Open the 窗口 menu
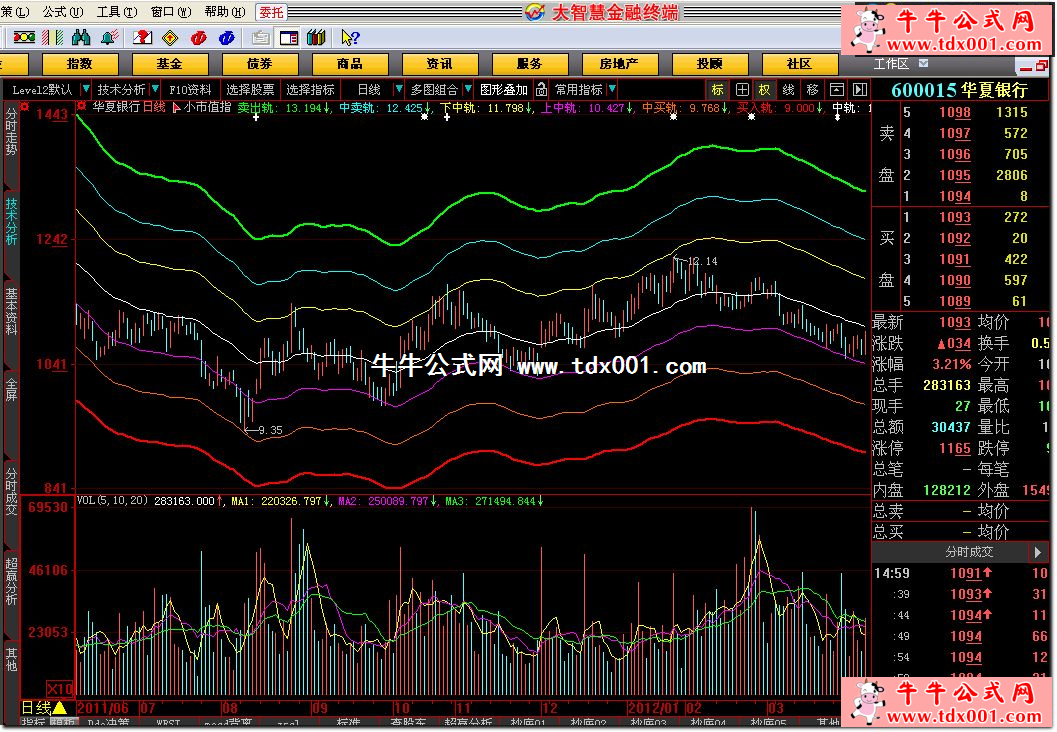 pyautogui.click(x=171, y=11)
